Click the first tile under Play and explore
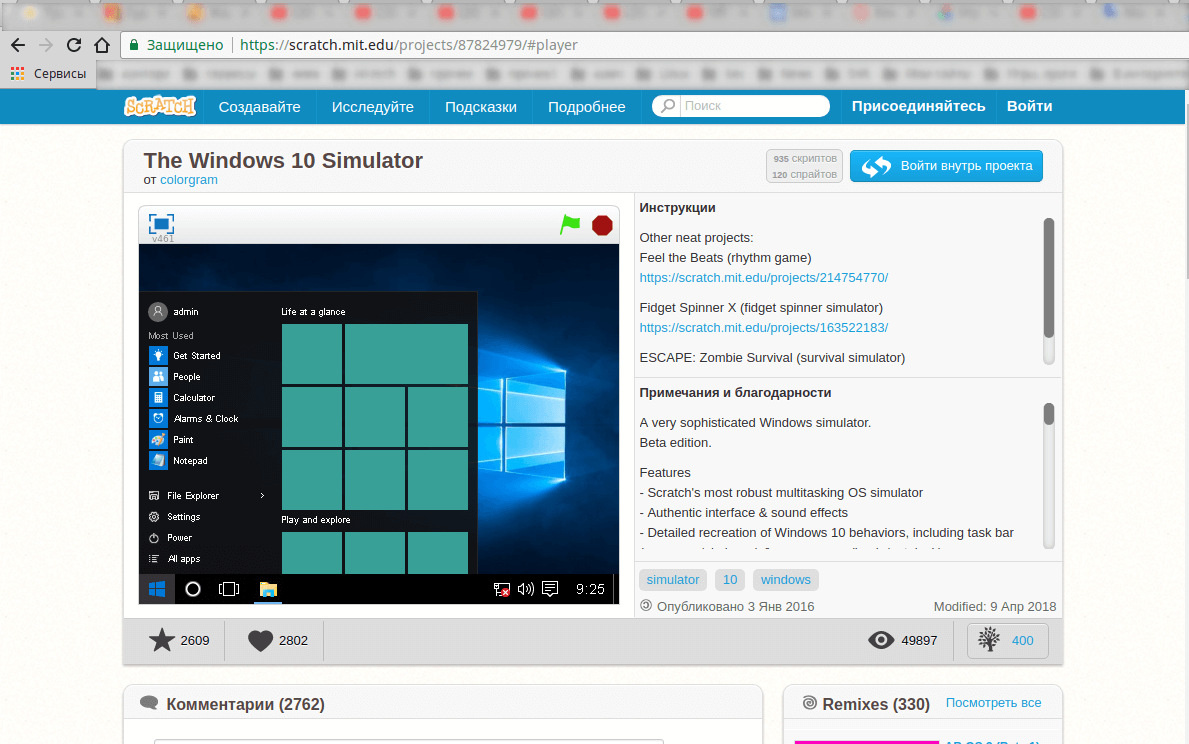 (x=312, y=552)
